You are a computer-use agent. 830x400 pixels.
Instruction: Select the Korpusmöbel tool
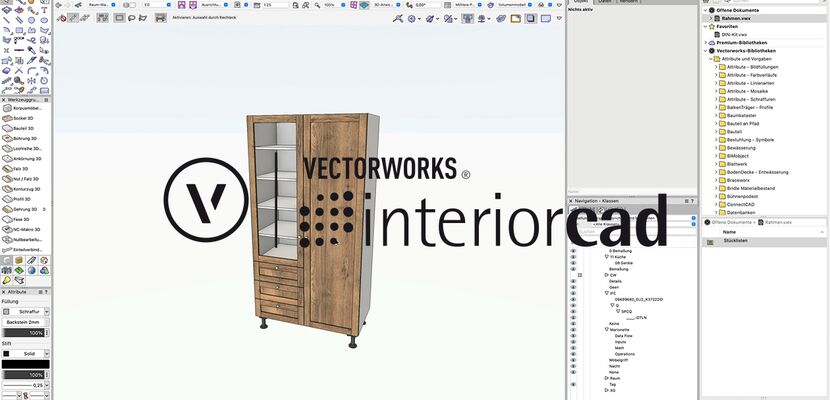pyautogui.click(x=26, y=108)
